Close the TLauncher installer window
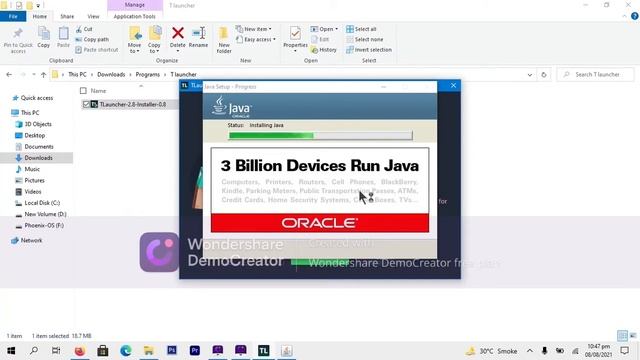Image resolution: width=640 pixels, height=360 pixels. tap(453, 86)
